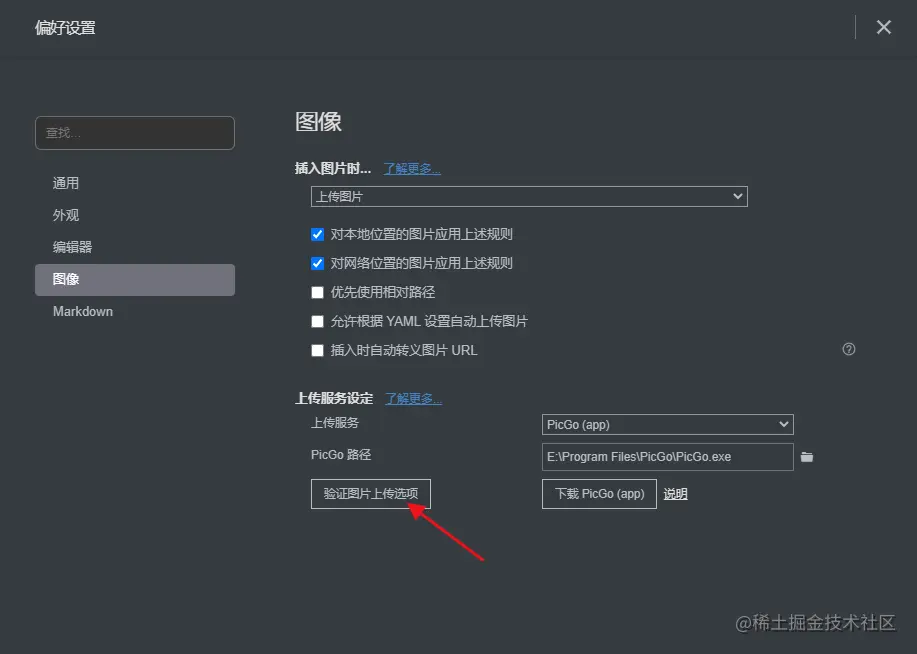Open the PicGo (app) upload service dropdown
The height and width of the screenshot is (654, 917).
click(667, 425)
